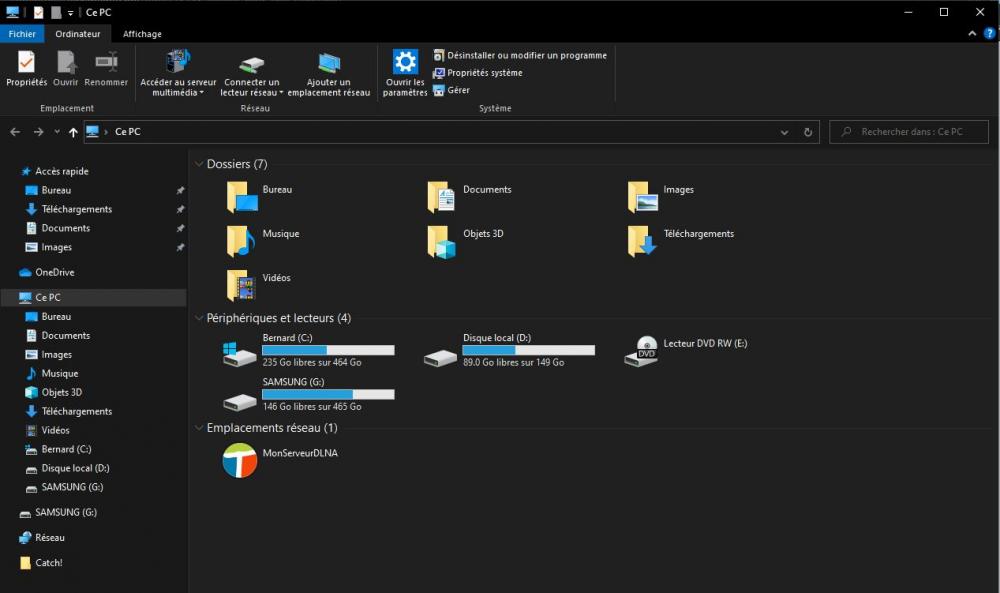Select the Lecteur DVD RW (E:) drive

click(x=641, y=351)
